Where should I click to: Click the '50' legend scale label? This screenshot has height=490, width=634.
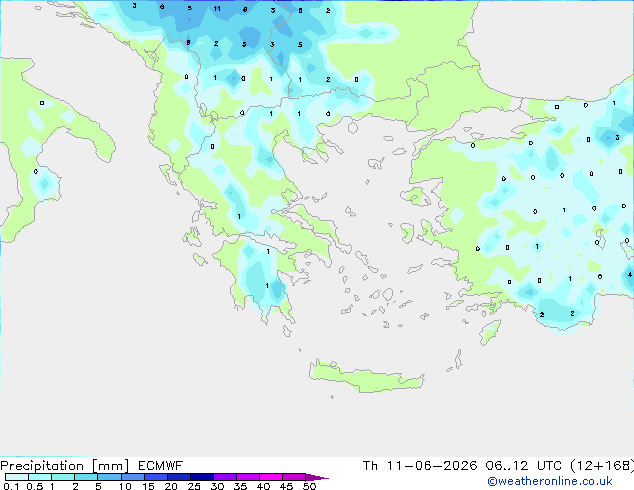pyautogui.click(x=310, y=486)
